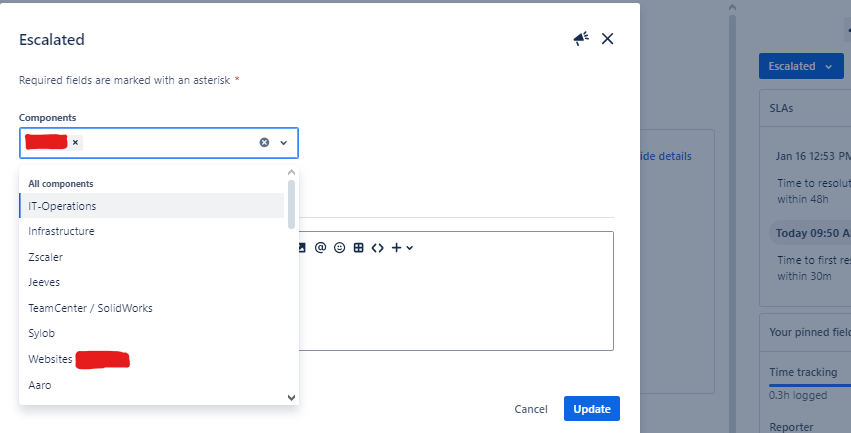Click the components list scrollbar thumb
This screenshot has height=433, width=851.
tap(291, 204)
